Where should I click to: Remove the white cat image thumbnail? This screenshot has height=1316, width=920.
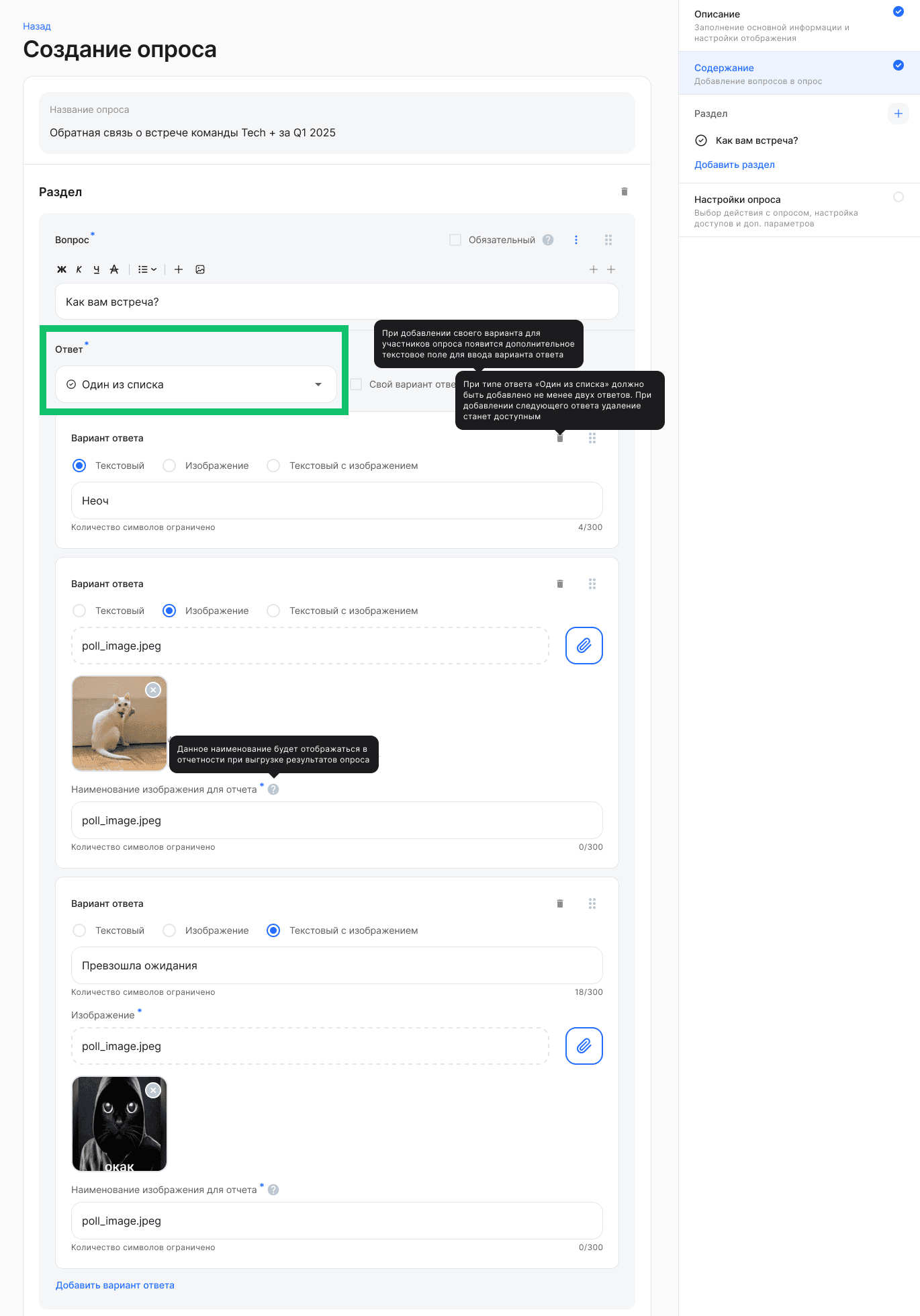(153, 690)
